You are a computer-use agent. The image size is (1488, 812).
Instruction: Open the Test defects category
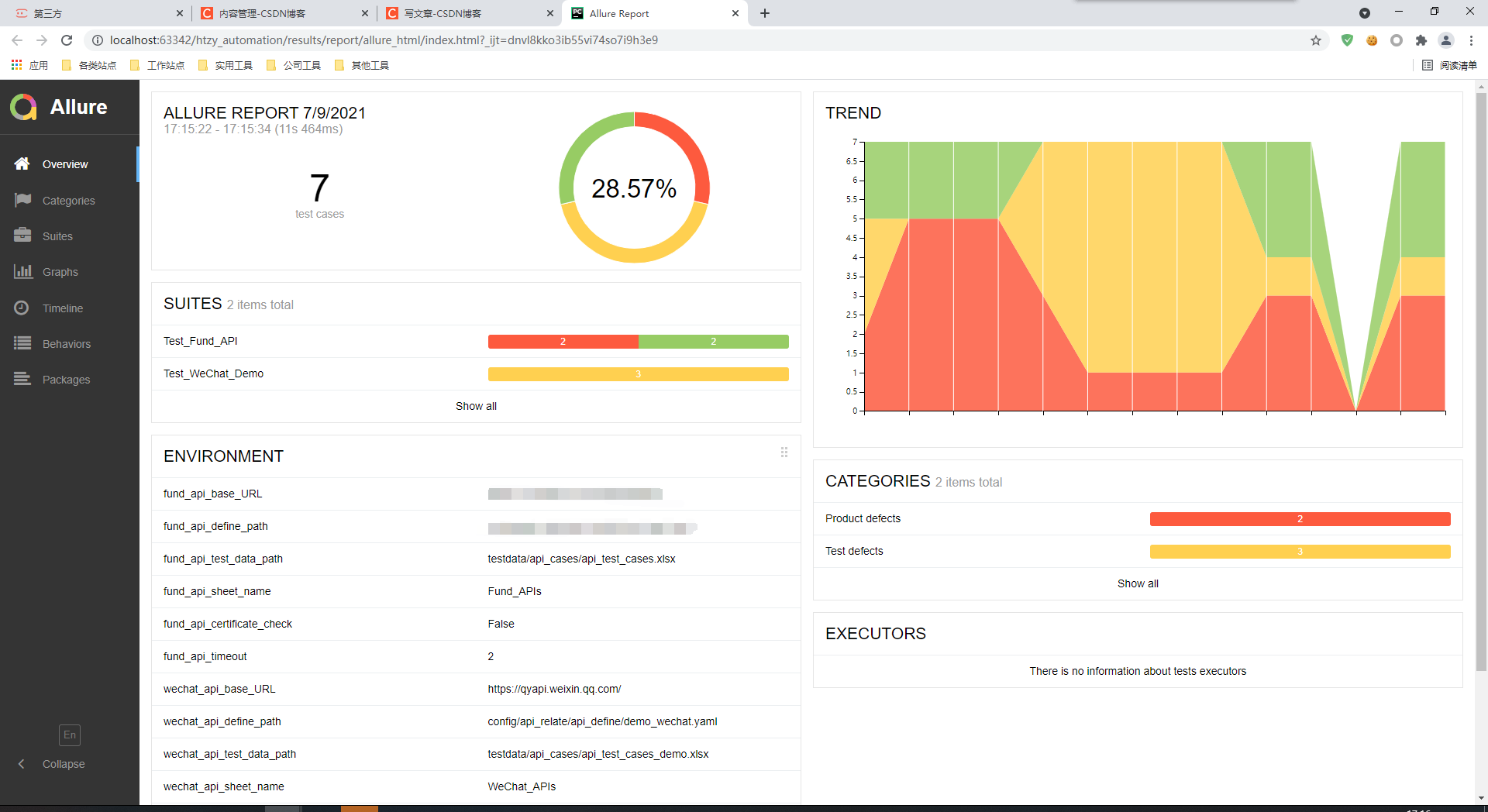click(x=1138, y=551)
